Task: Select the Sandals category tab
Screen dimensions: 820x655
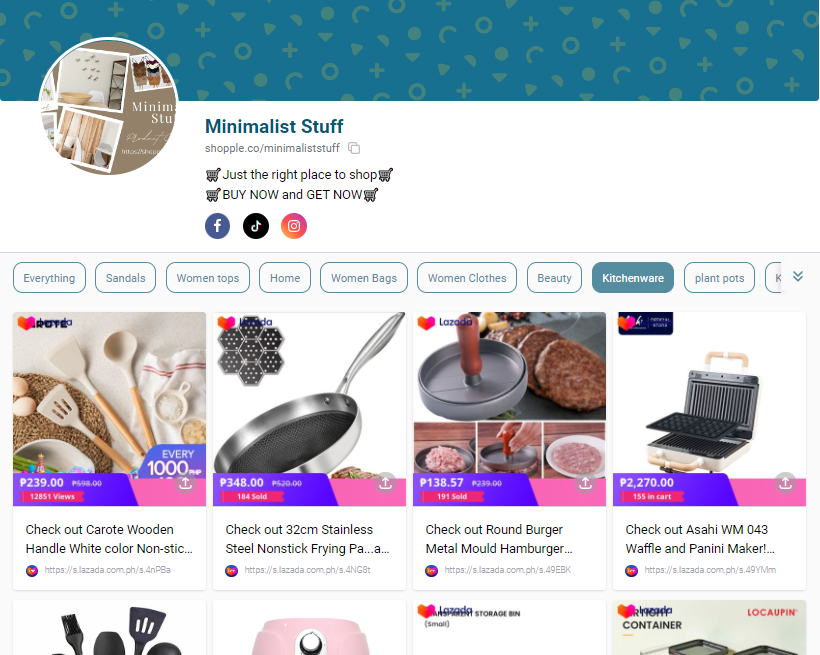Action: pyautogui.click(x=126, y=278)
